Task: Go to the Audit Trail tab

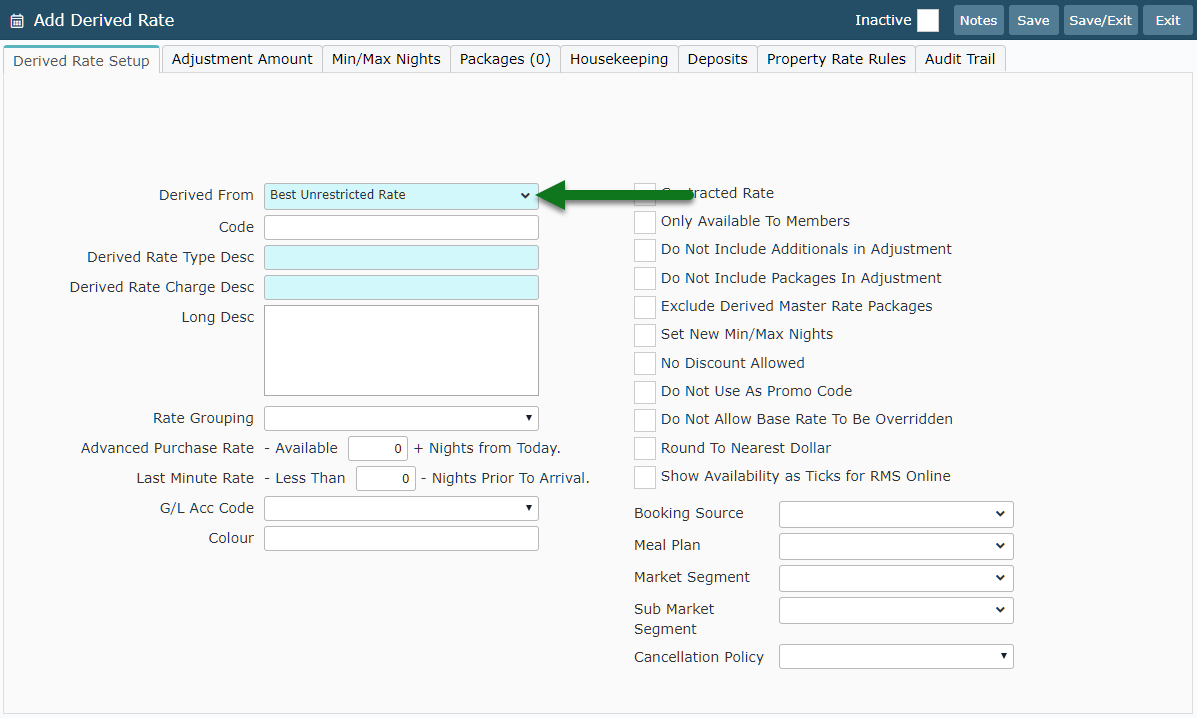Action: 960,59
